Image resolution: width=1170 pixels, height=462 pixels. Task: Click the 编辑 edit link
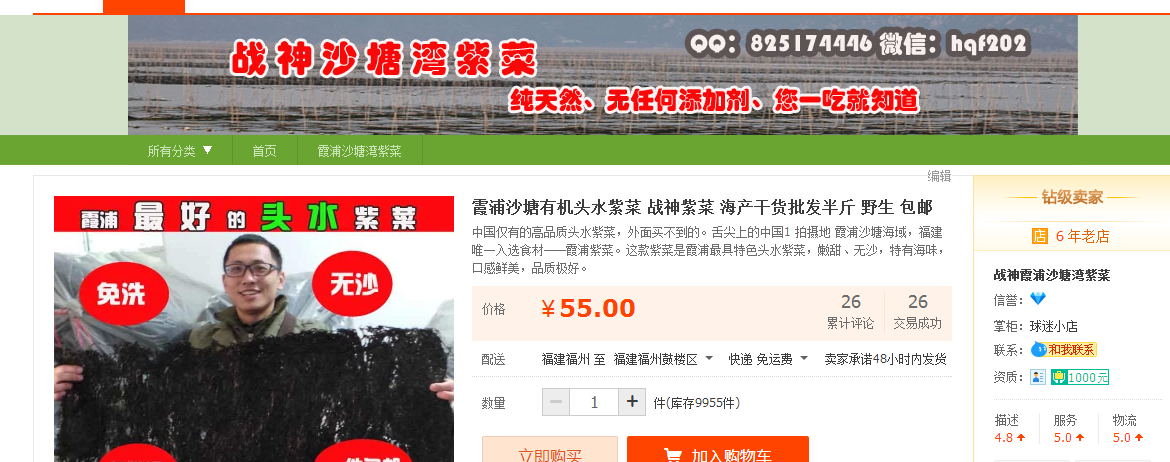tap(939, 176)
